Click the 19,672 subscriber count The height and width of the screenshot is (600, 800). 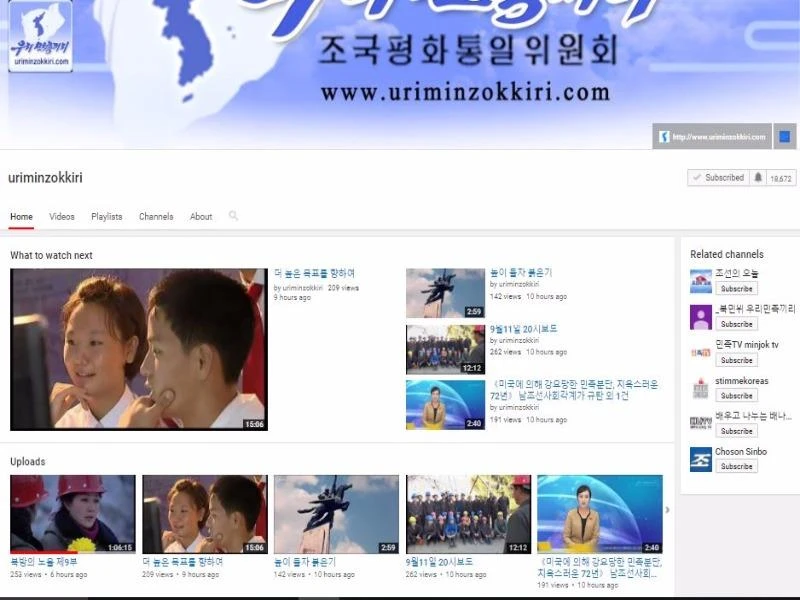[x=781, y=178]
